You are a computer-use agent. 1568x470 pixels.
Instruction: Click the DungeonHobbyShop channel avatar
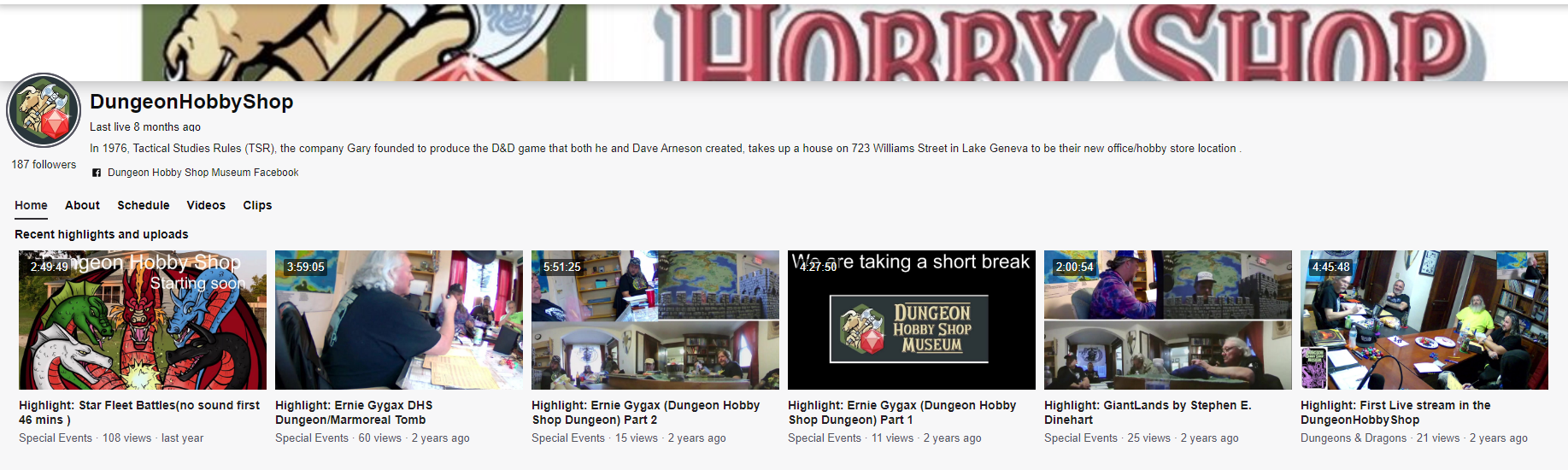(44, 111)
